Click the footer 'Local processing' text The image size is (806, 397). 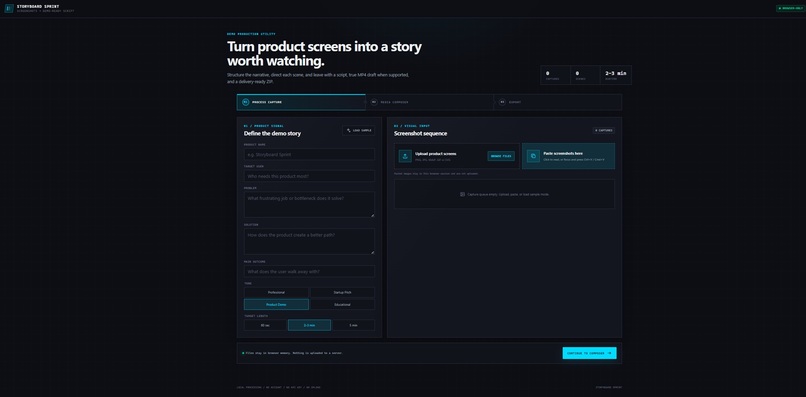click(x=279, y=387)
